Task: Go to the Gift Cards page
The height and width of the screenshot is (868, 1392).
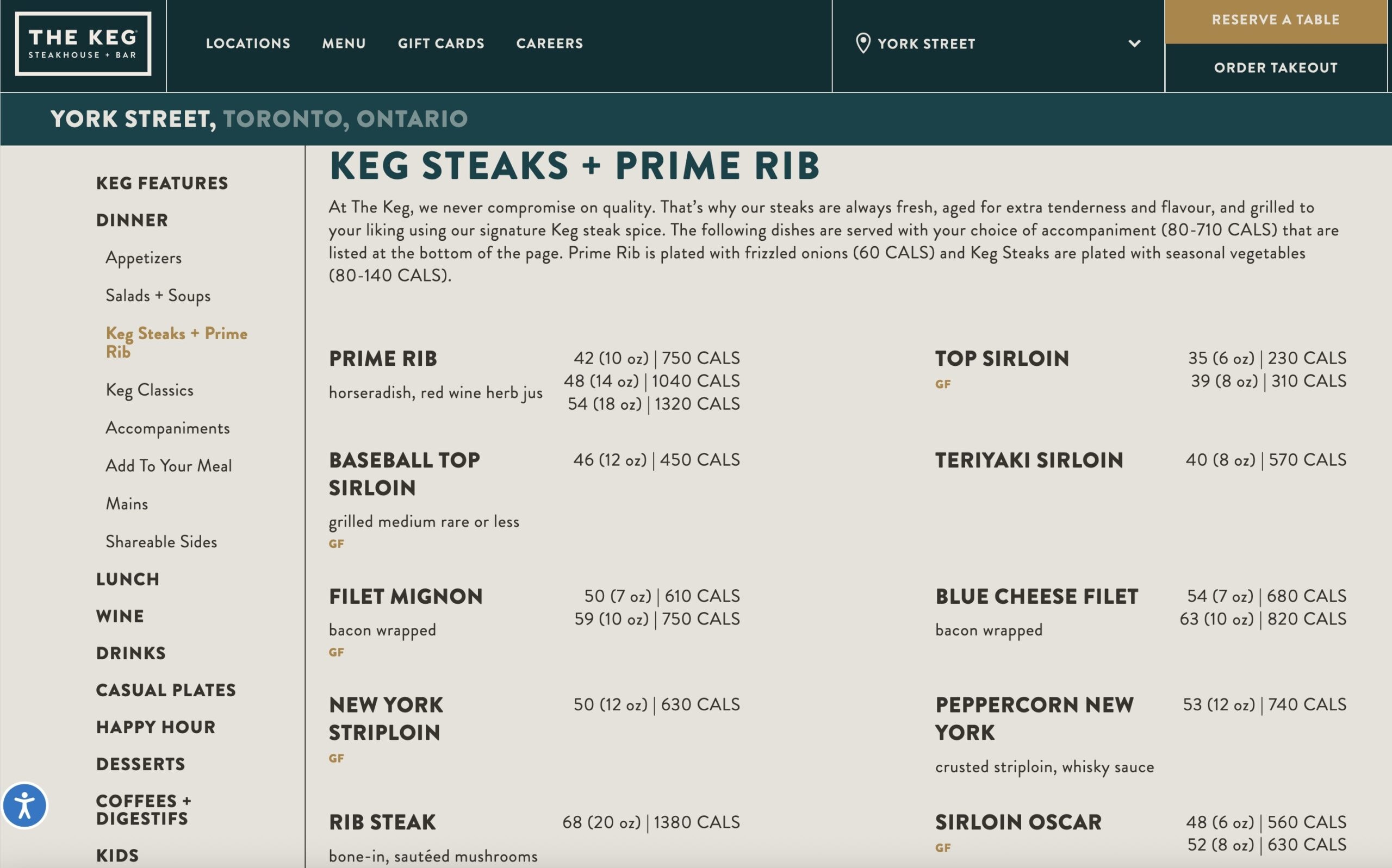Action: pyautogui.click(x=441, y=43)
